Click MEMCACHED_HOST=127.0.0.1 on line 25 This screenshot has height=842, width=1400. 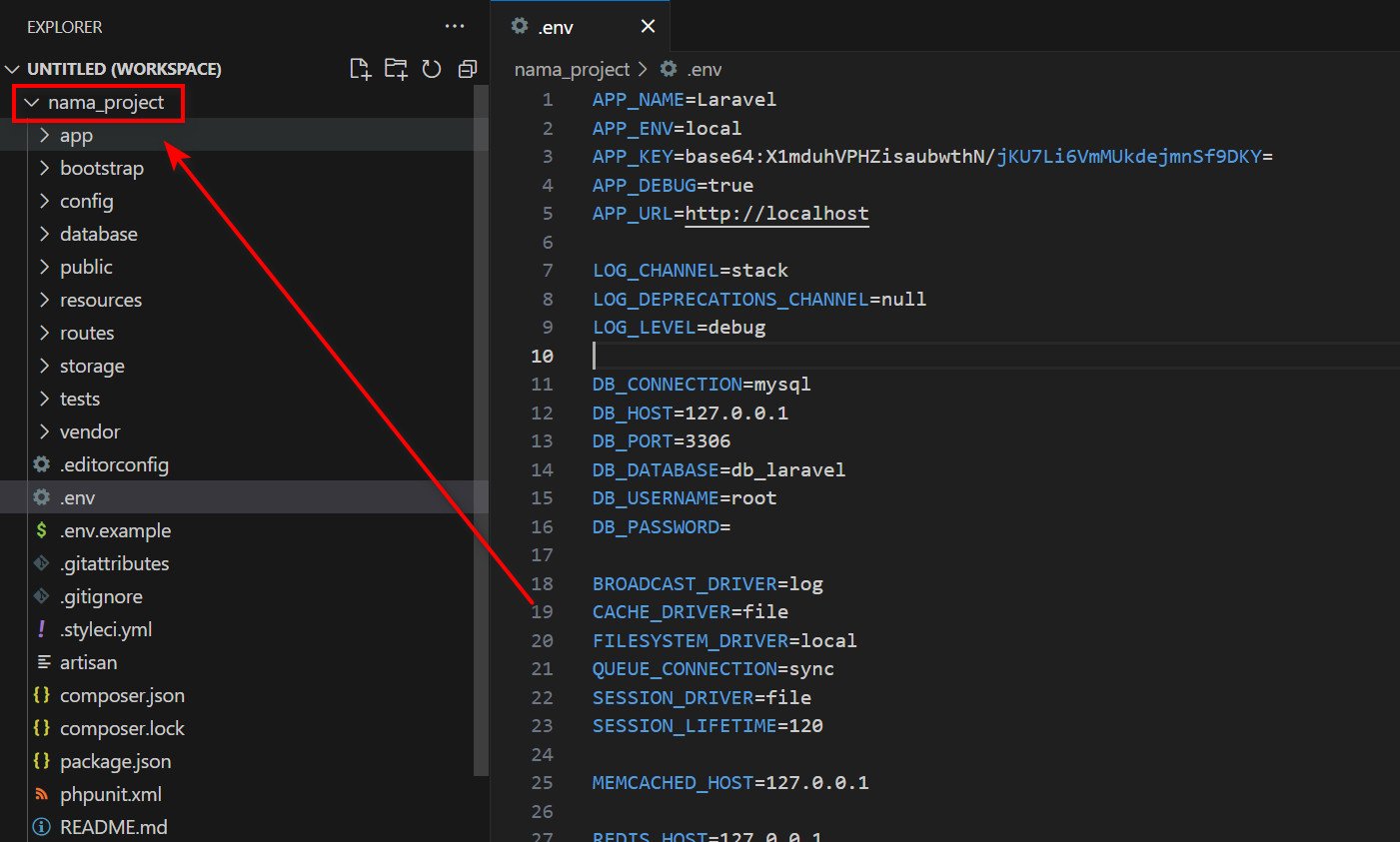click(x=730, y=783)
